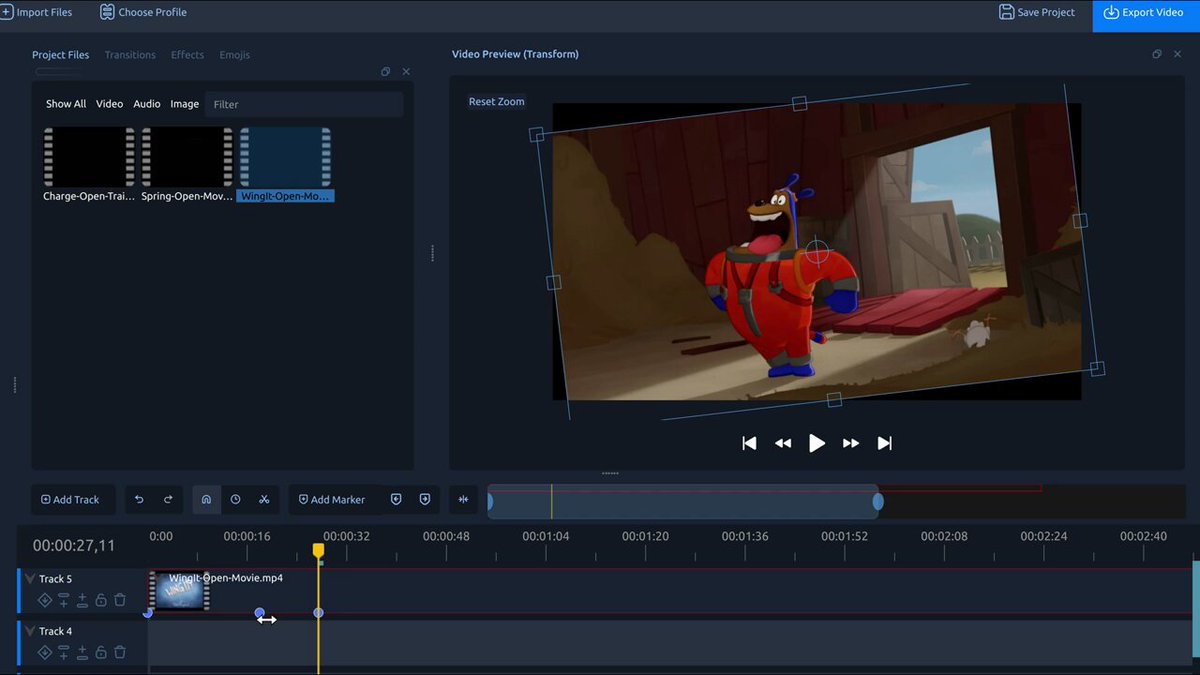Open the Emojis tab

235,55
